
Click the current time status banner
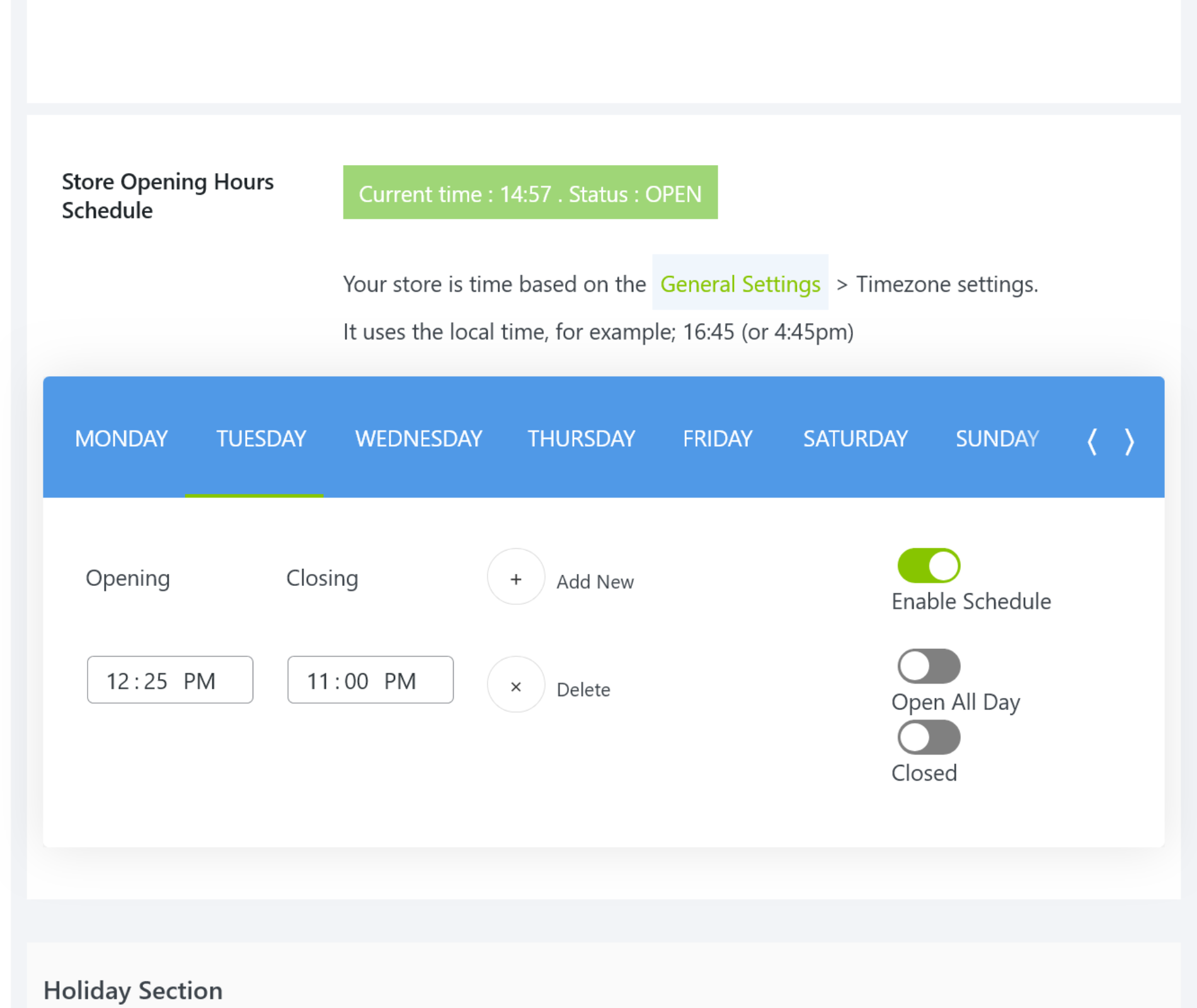530,193
